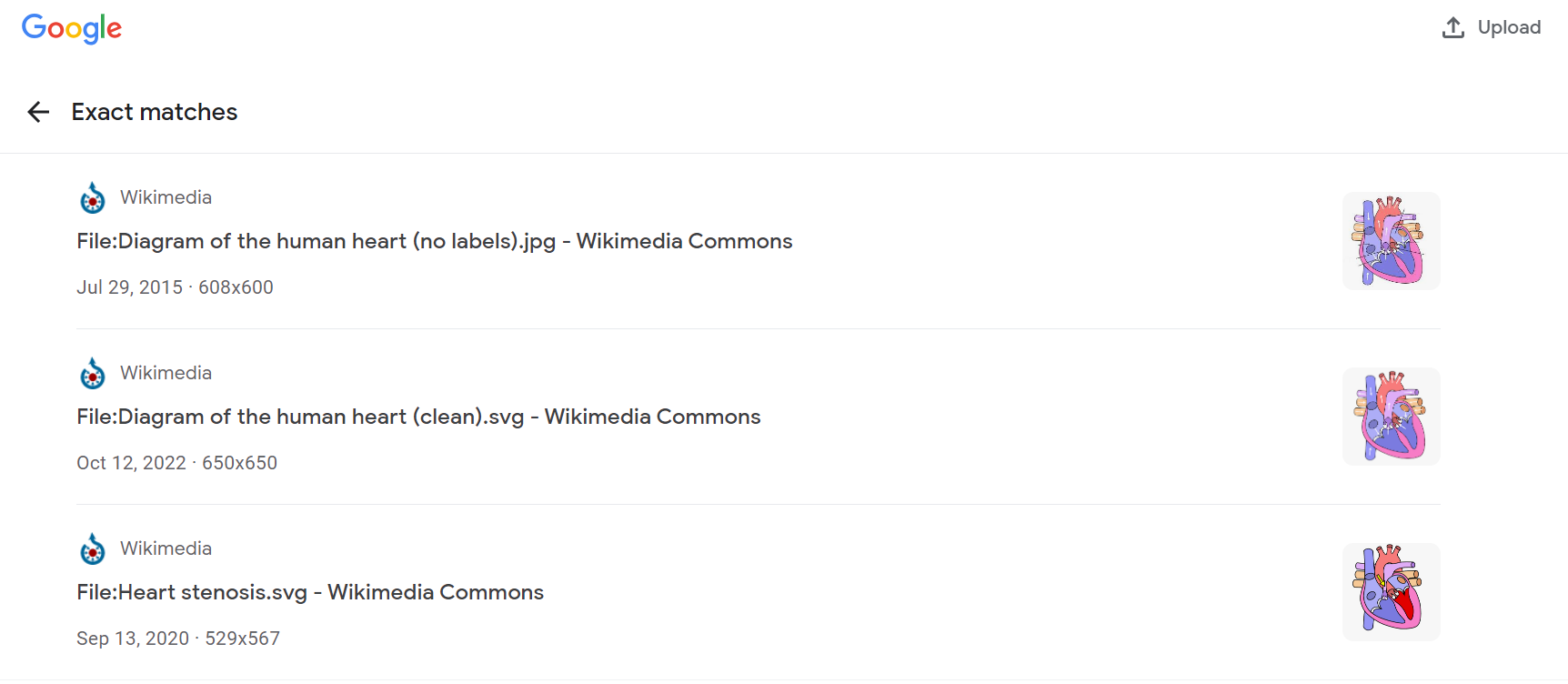Open "Diagram of the human heart (clean).svg" link

pos(418,417)
